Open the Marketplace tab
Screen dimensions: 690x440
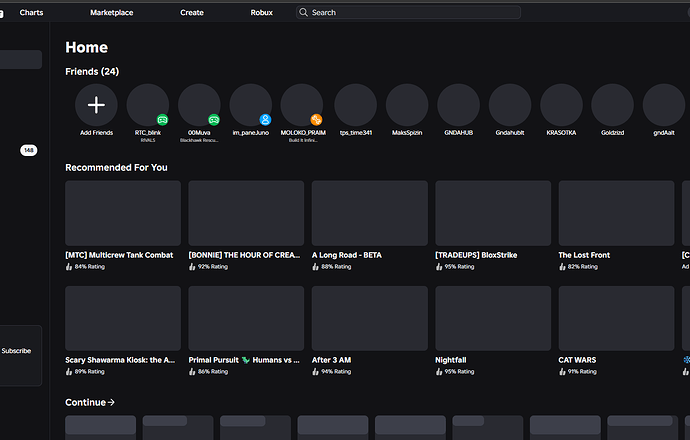click(112, 12)
